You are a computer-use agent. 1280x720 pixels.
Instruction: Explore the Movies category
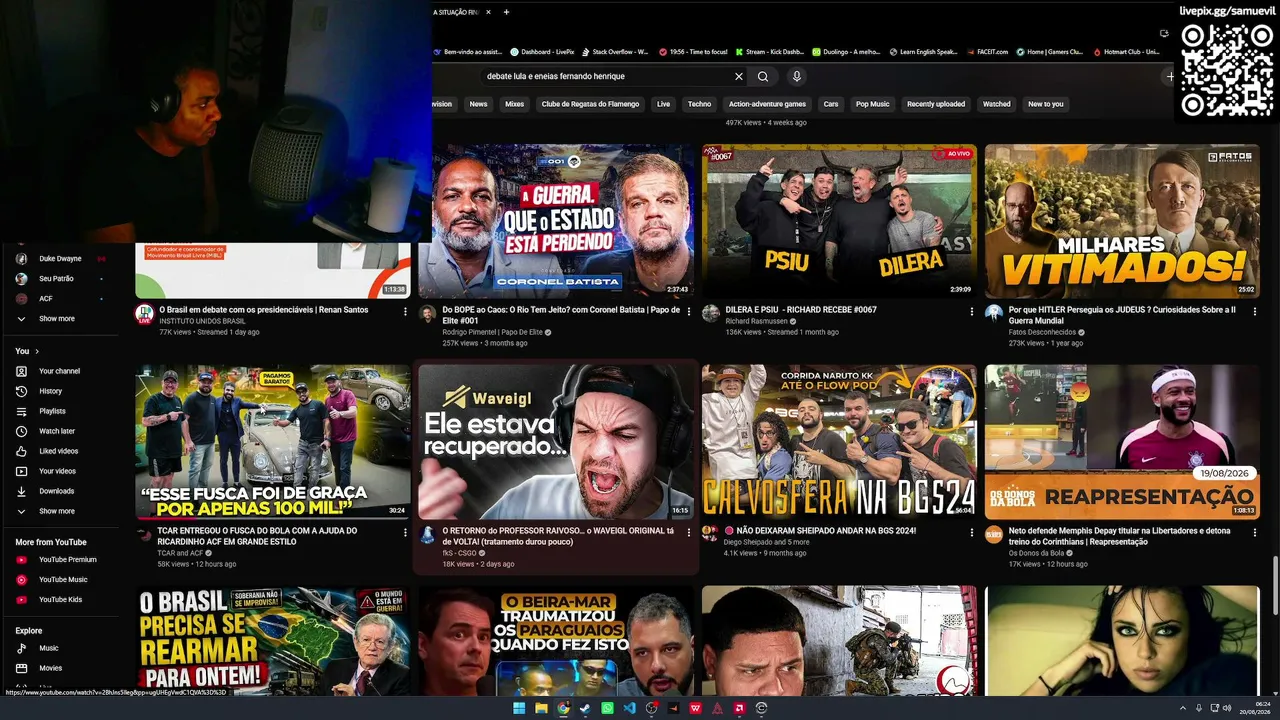click(x=59, y=668)
